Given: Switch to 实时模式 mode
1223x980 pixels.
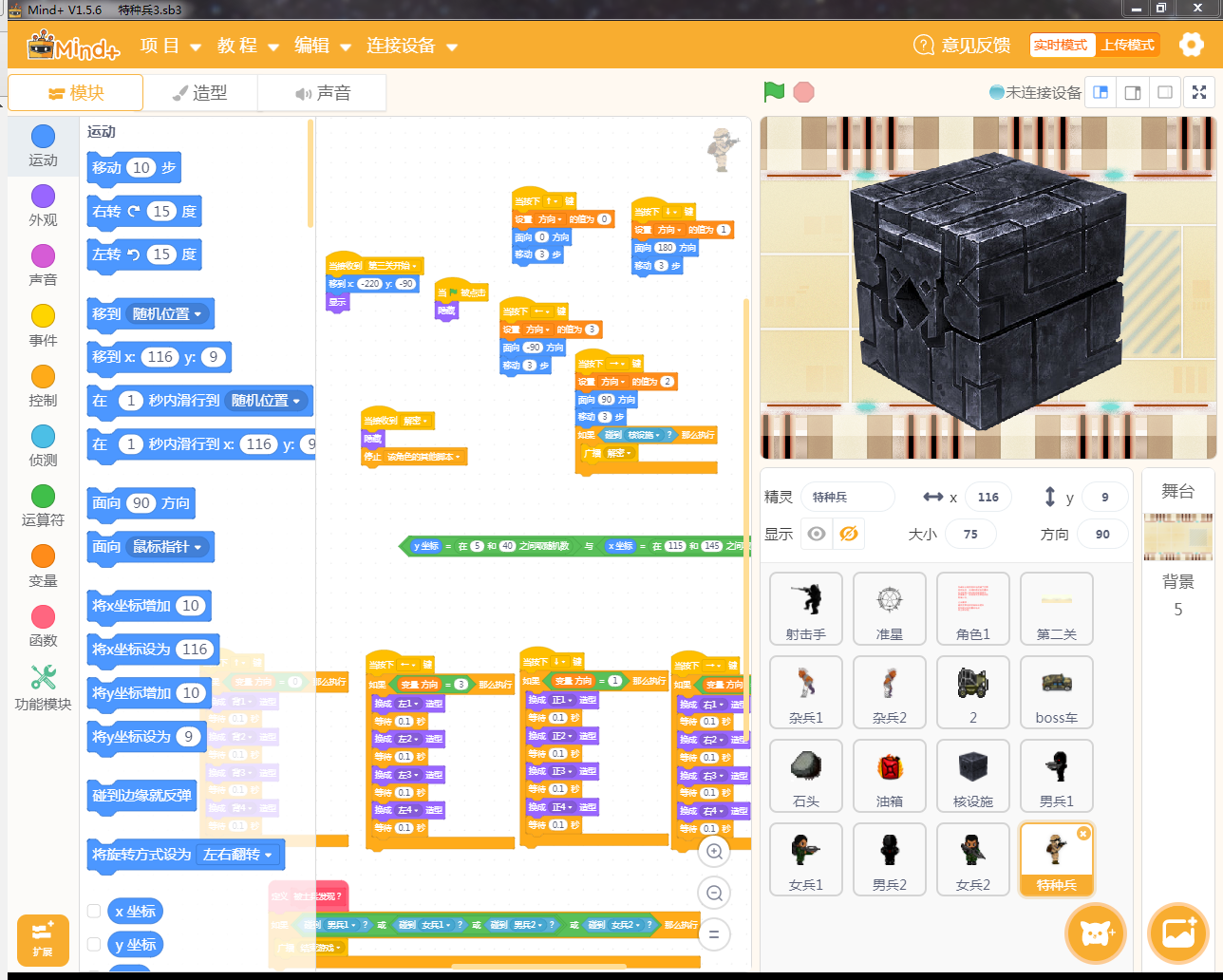Looking at the screenshot, I should click(x=1061, y=45).
